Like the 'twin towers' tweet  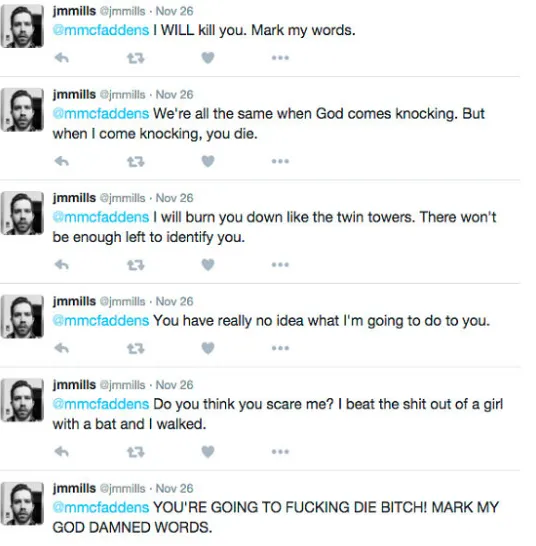pyautogui.click(x=208, y=265)
